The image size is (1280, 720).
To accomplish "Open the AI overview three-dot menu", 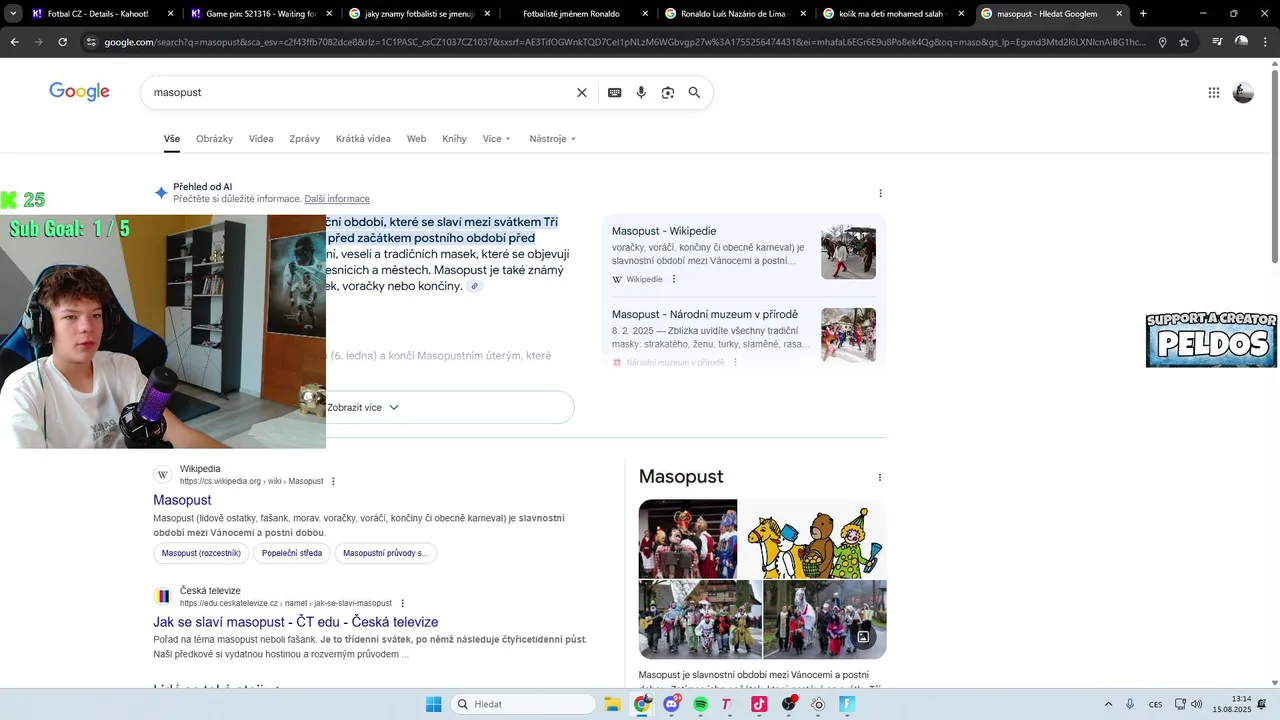I will 880,194.
